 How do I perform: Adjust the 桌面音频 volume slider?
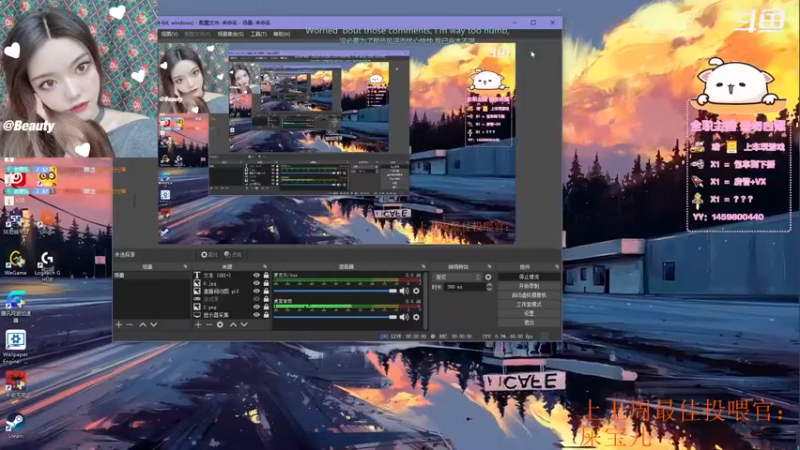tap(335, 317)
